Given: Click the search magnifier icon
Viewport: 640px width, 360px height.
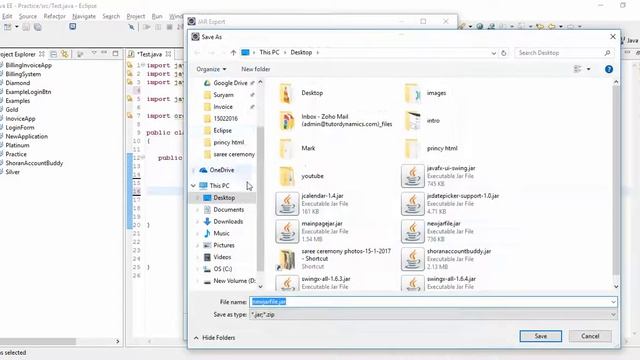Looking at the screenshot, I should pyautogui.click(x=607, y=53).
